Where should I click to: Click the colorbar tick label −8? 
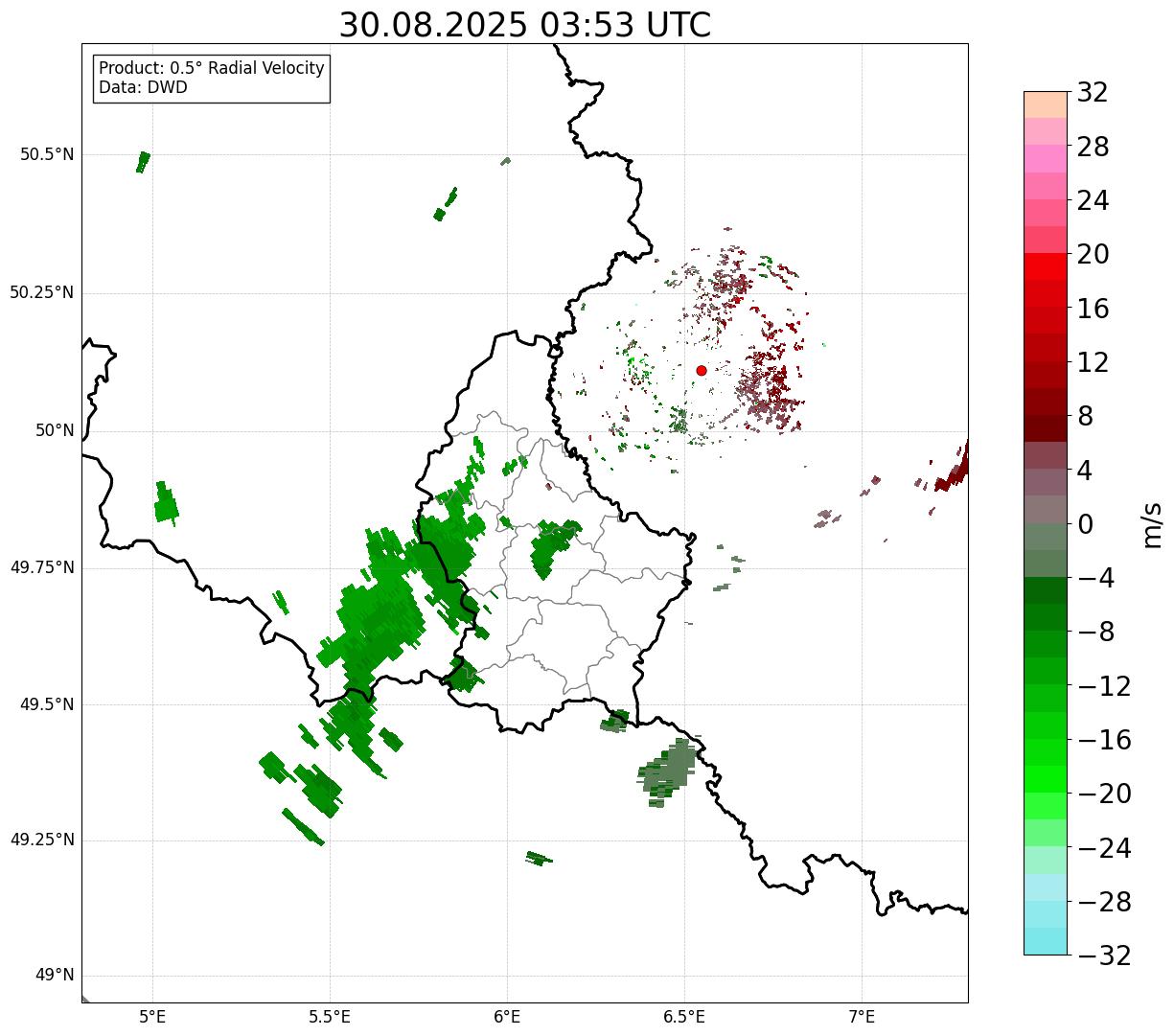pyautogui.click(x=1095, y=632)
